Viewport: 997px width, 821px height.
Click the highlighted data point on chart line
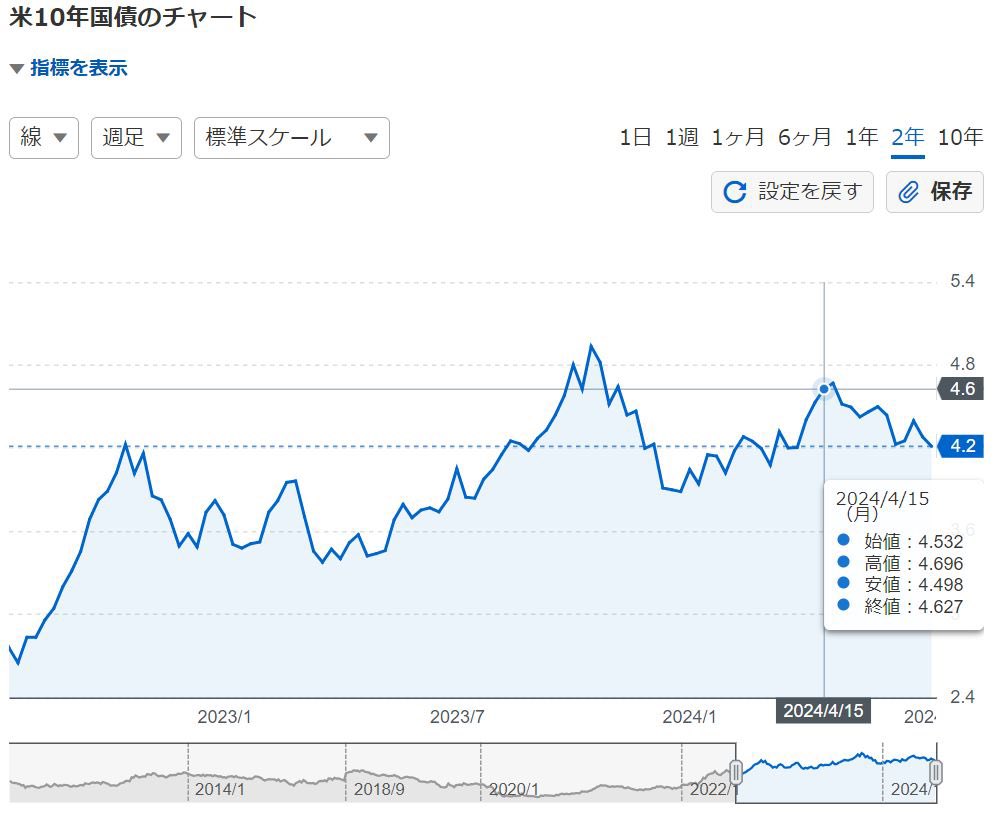click(x=824, y=389)
